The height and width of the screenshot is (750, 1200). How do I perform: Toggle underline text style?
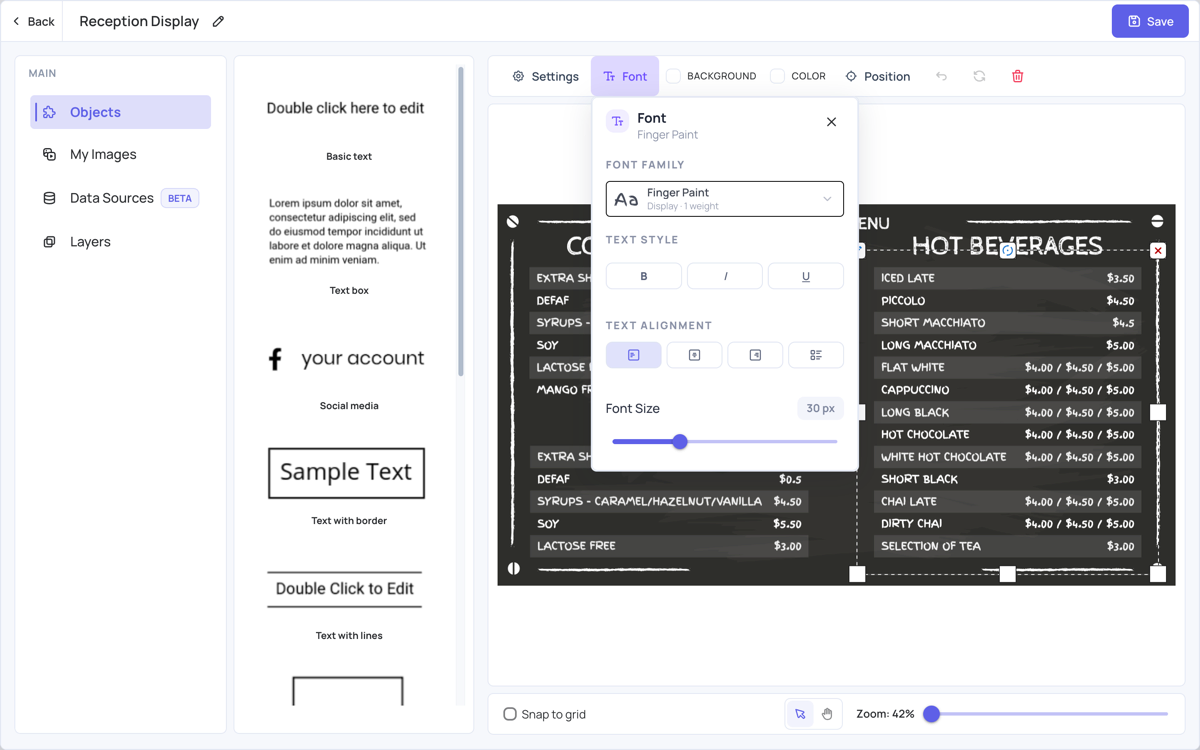tap(806, 276)
